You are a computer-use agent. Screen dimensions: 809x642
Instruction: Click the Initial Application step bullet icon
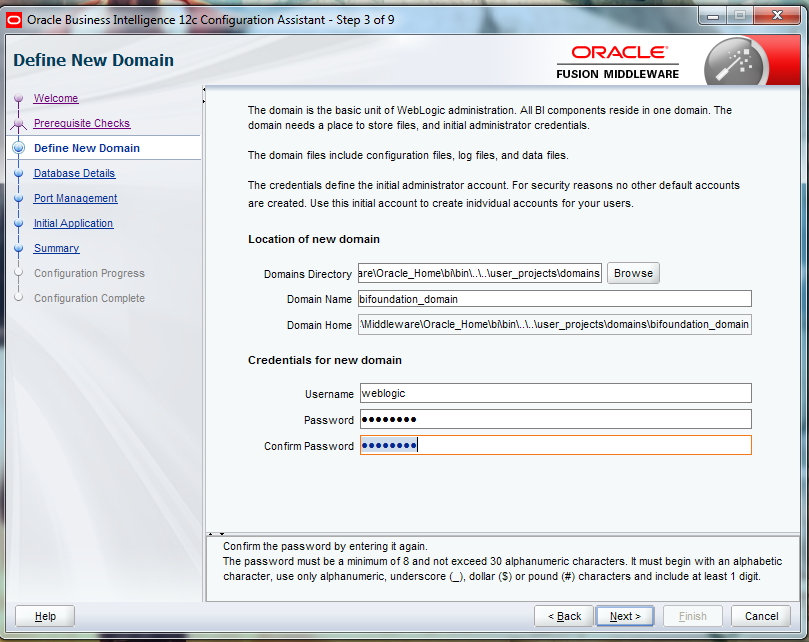click(x=19, y=223)
